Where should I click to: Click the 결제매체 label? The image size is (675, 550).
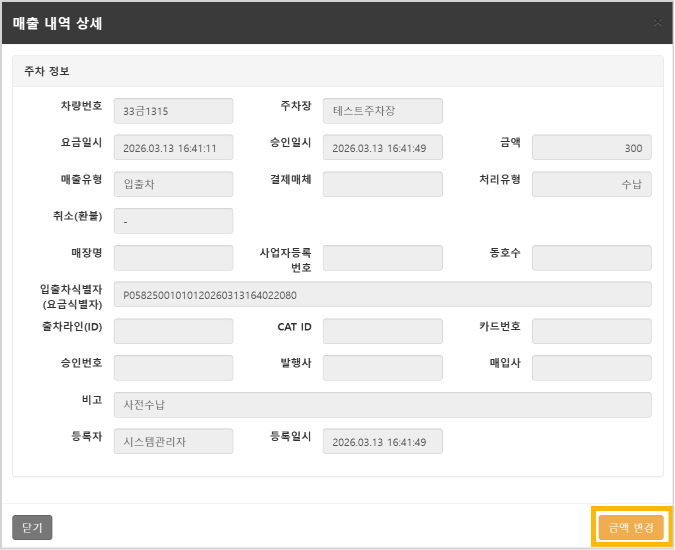click(291, 179)
